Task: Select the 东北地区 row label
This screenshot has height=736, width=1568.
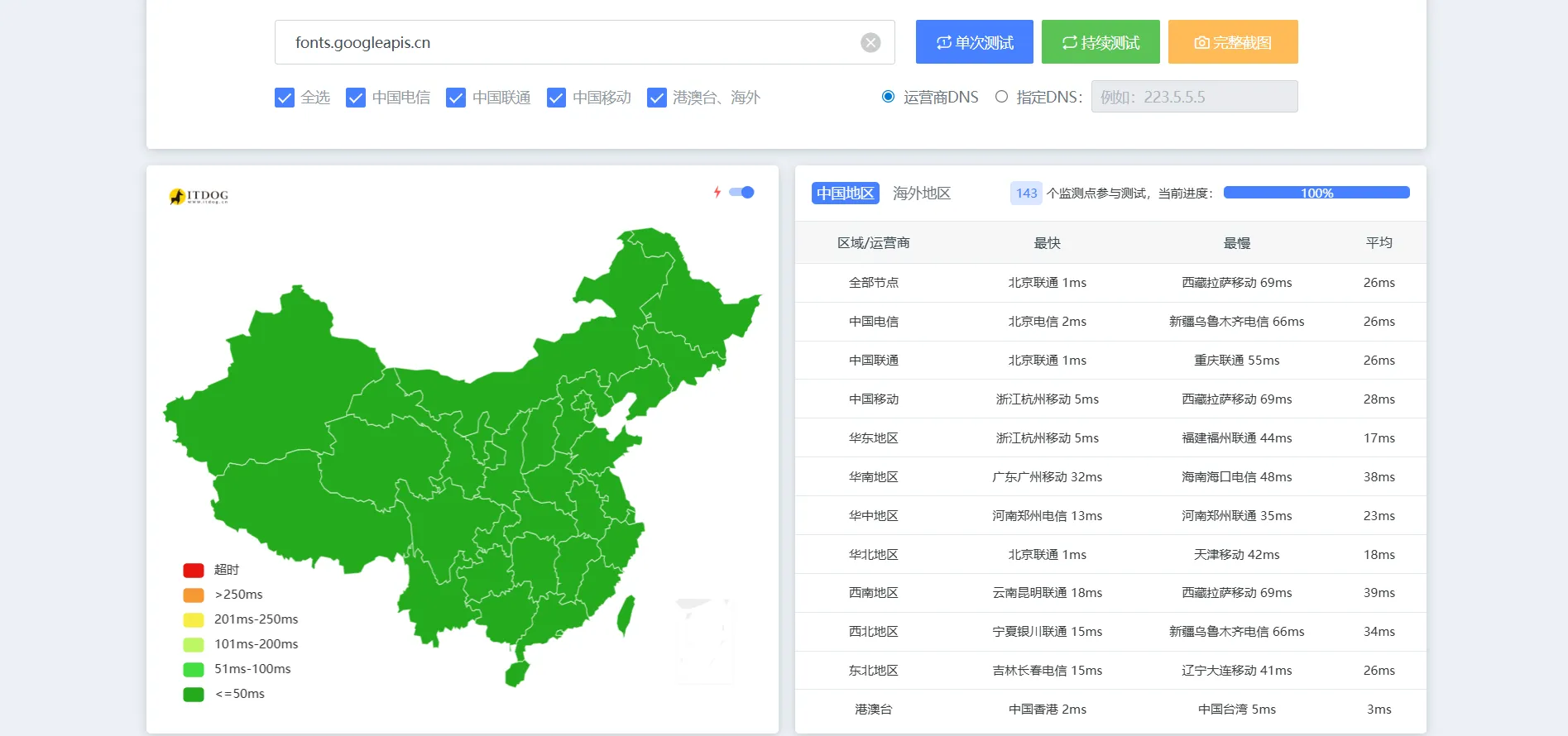Action: click(874, 671)
